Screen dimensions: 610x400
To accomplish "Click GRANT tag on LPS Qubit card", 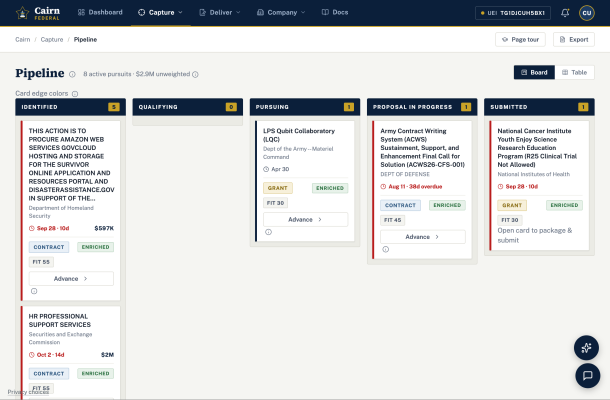I will click(278, 188).
